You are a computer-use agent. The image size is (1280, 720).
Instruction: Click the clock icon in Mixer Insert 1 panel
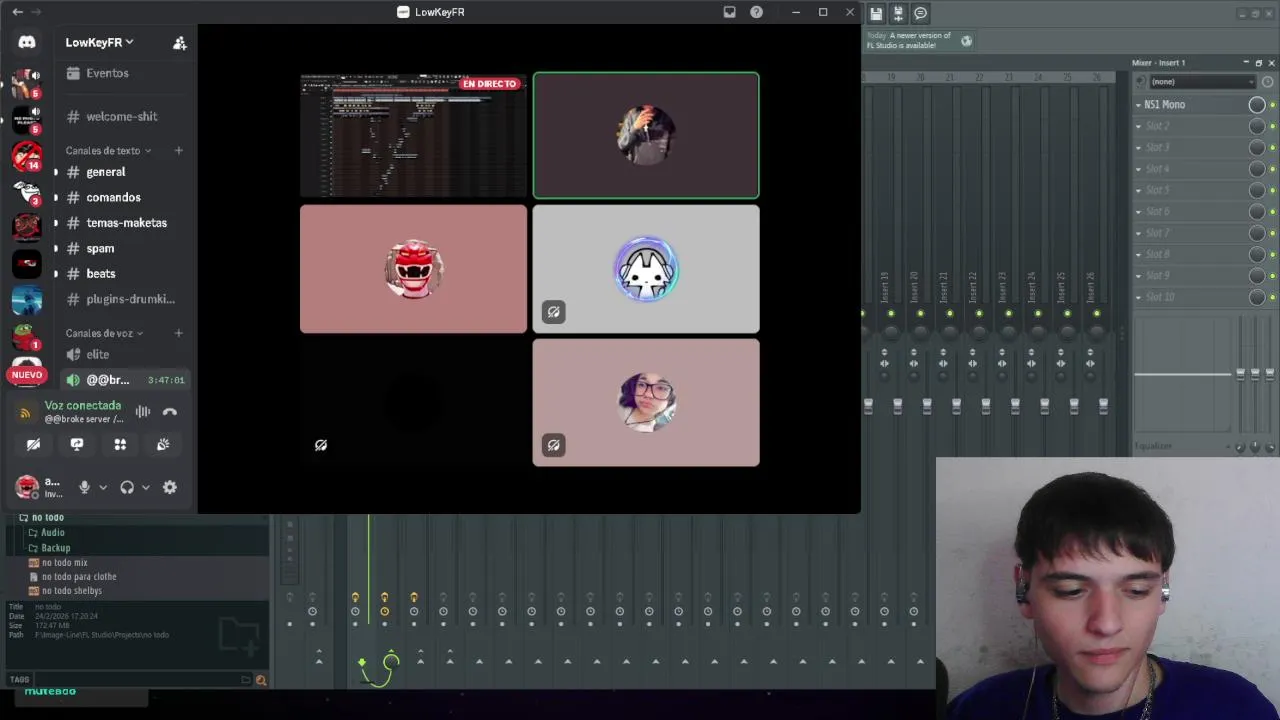[x=1267, y=82]
